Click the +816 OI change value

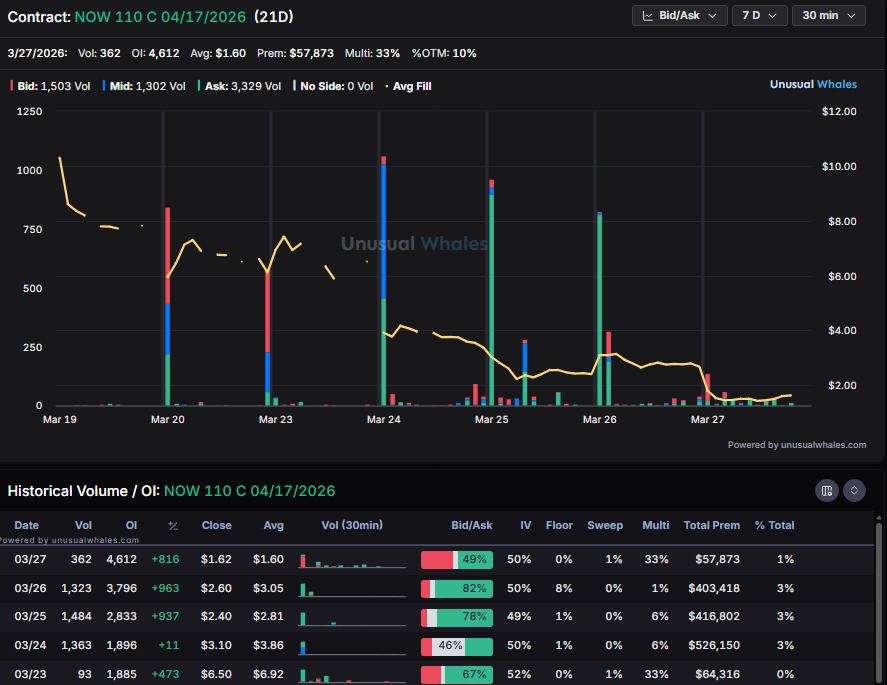(165, 559)
